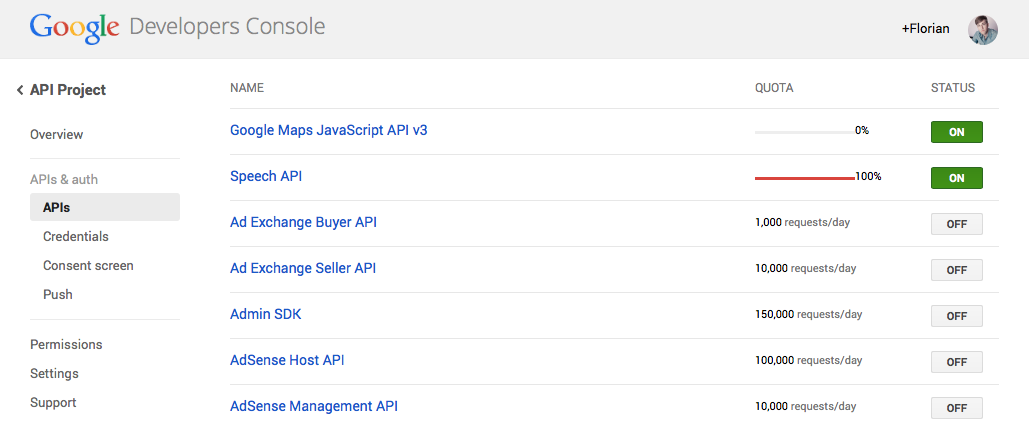Go back using API Project chevron
Image resolution: width=1029 pixels, height=423 pixels.
pyautogui.click(x=20, y=90)
